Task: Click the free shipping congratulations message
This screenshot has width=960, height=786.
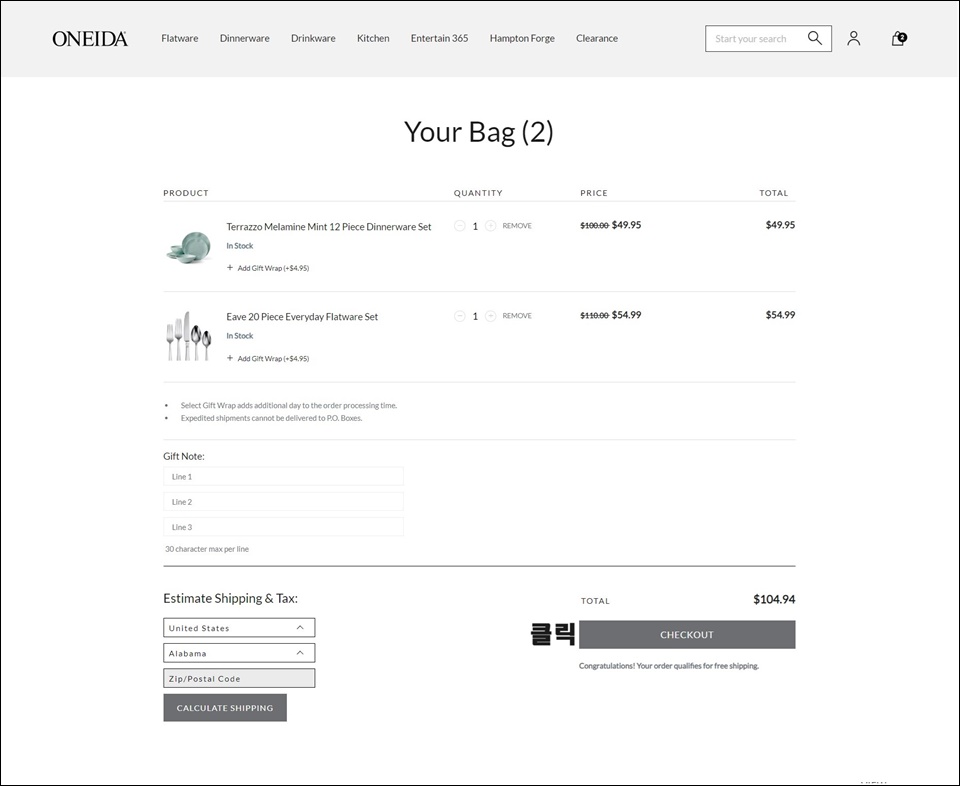Action: [x=669, y=666]
